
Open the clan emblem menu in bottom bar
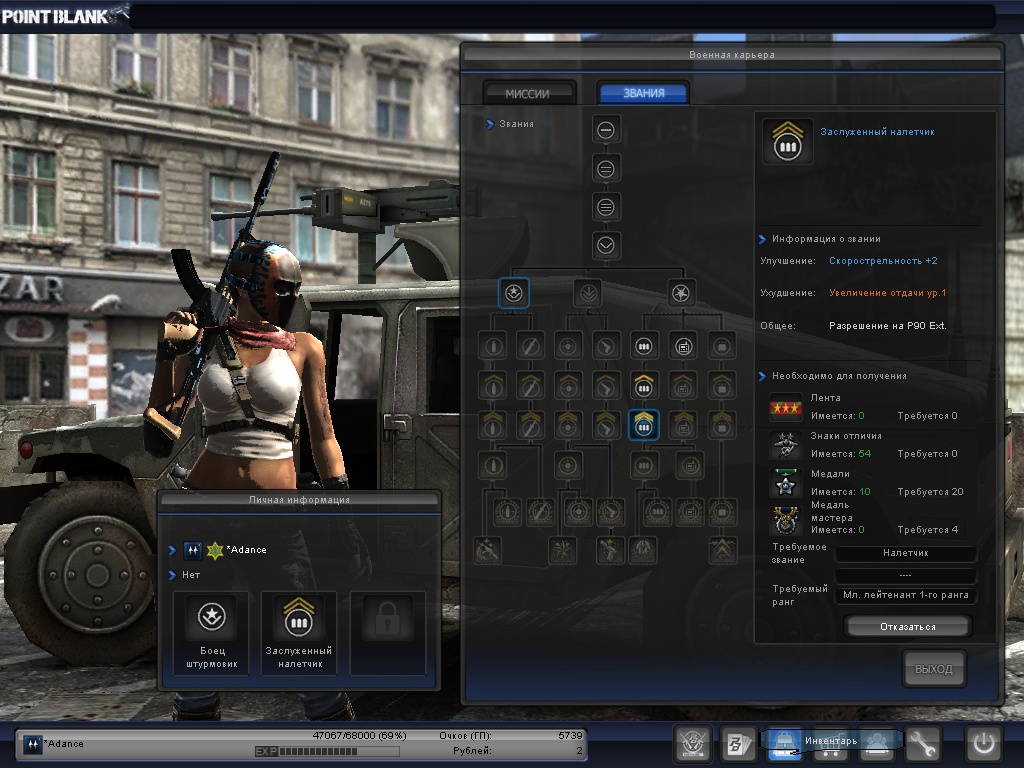tap(692, 743)
